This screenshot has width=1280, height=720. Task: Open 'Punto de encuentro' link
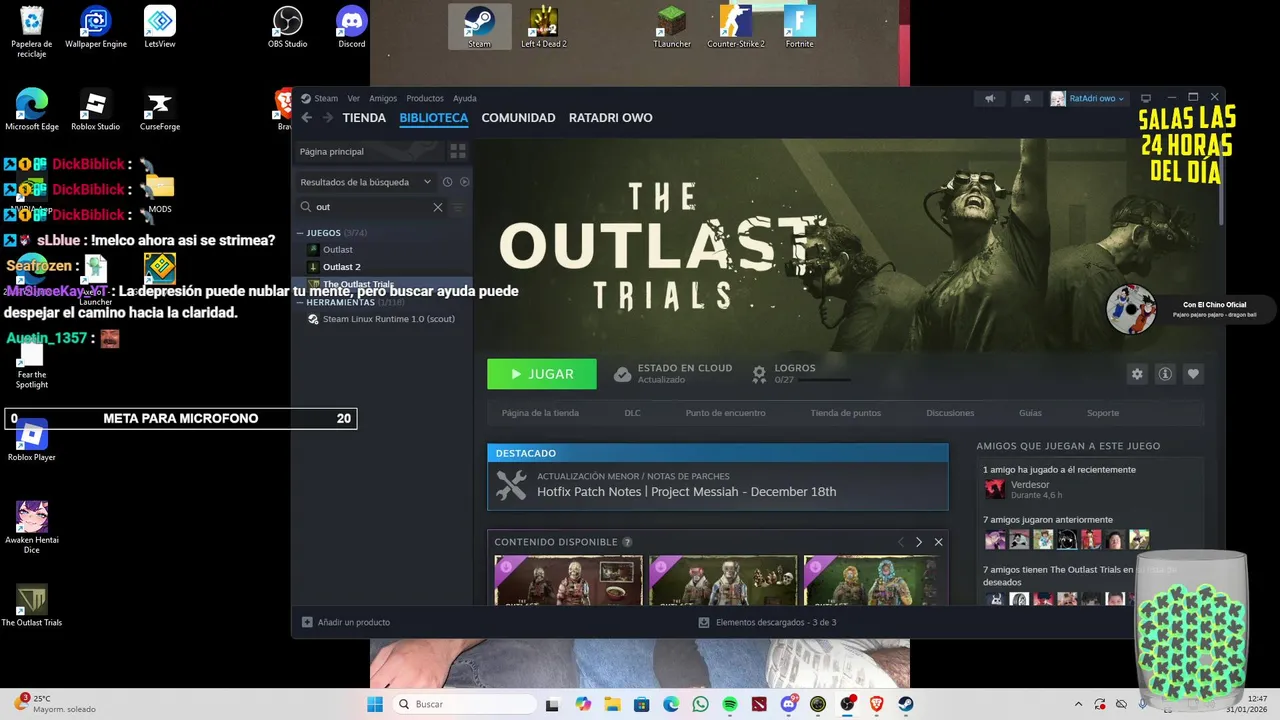[725, 413]
